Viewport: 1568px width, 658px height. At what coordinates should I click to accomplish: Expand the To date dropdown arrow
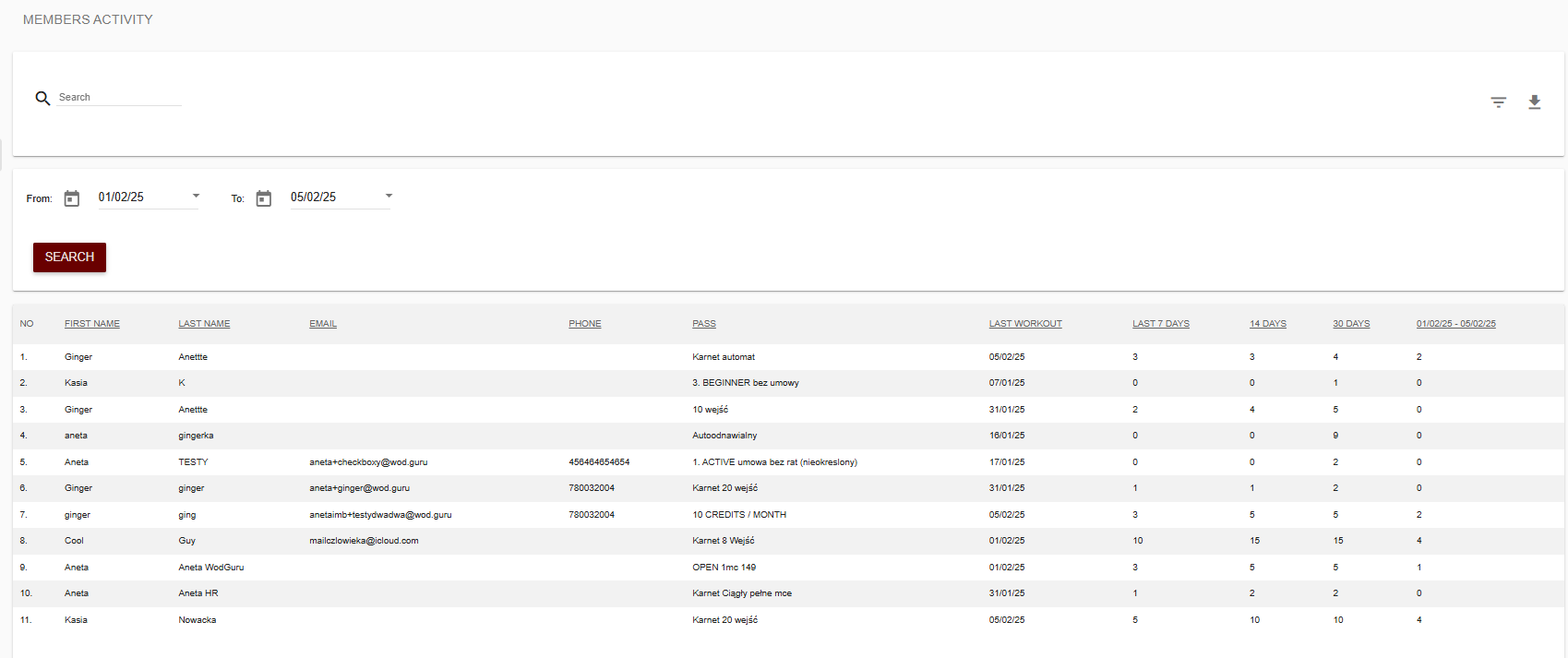pyautogui.click(x=389, y=196)
